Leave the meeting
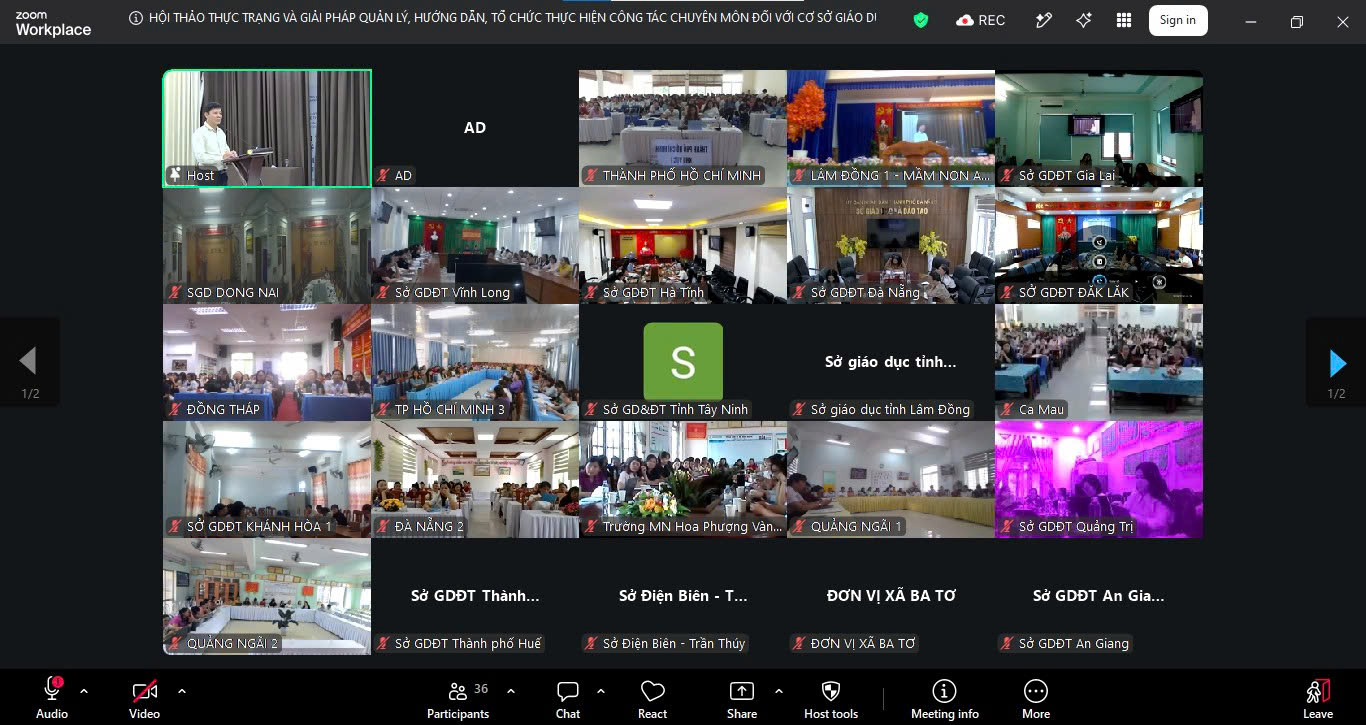The height and width of the screenshot is (725, 1366). (x=1318, y=699)
